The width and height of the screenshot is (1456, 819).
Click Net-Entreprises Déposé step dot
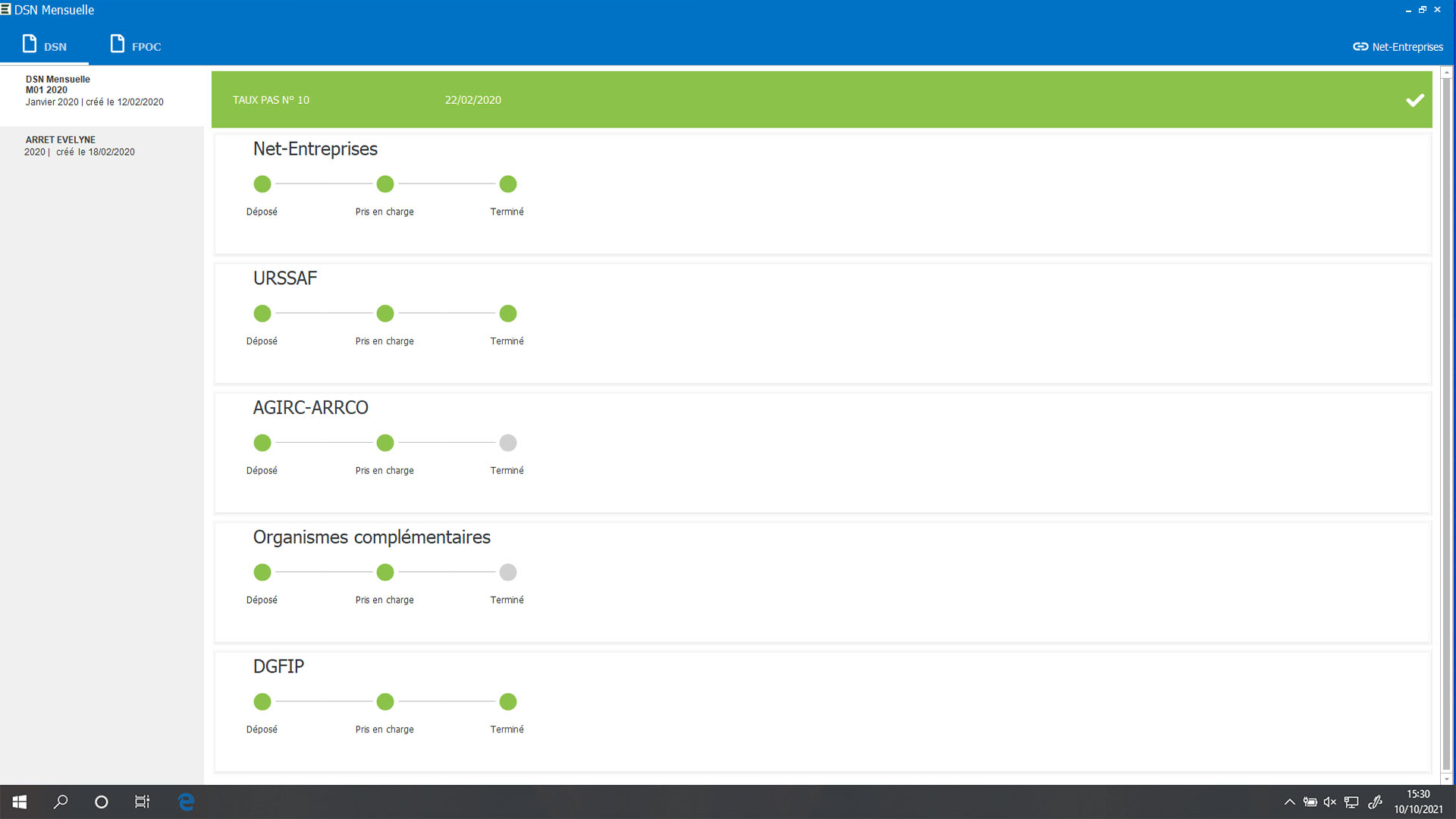click(x=262, y=184)
